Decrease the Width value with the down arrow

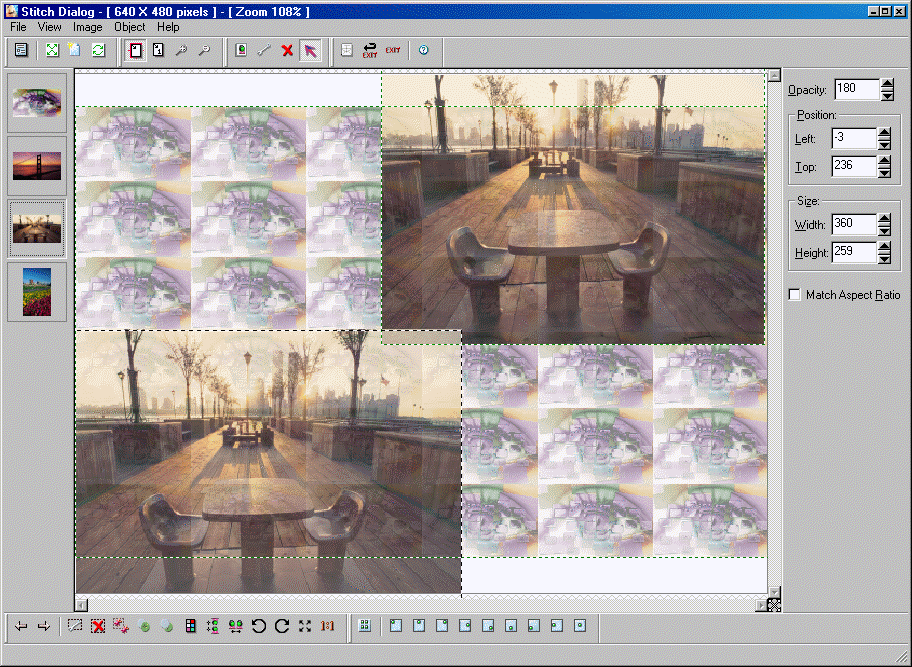pos(882,229)
